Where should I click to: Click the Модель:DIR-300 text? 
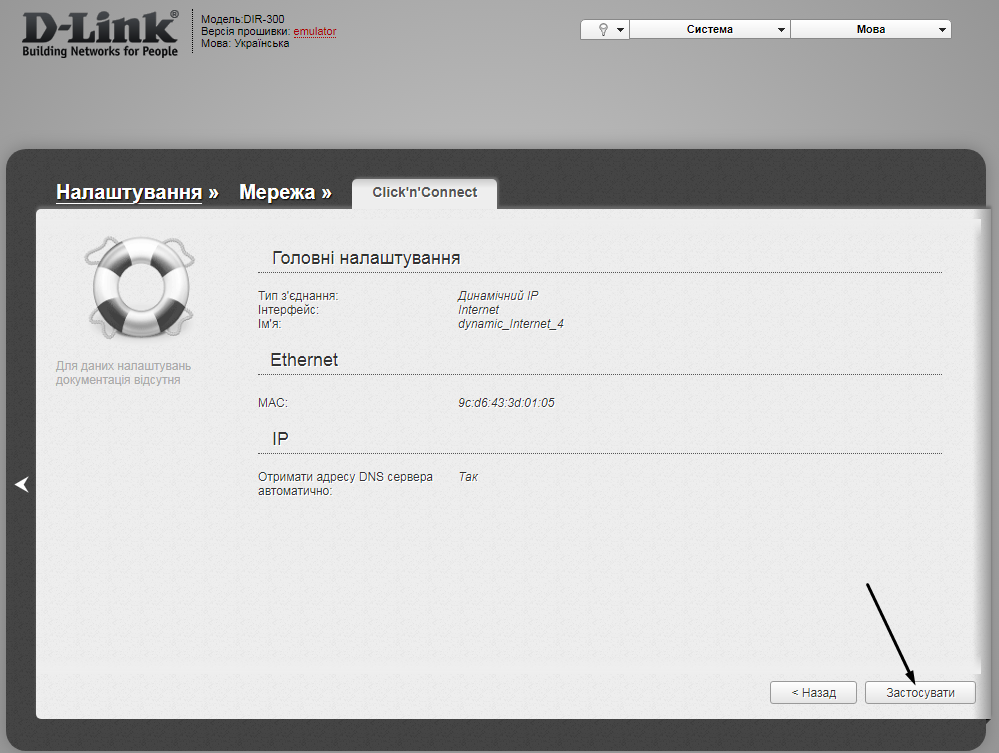tap(243, 19)
